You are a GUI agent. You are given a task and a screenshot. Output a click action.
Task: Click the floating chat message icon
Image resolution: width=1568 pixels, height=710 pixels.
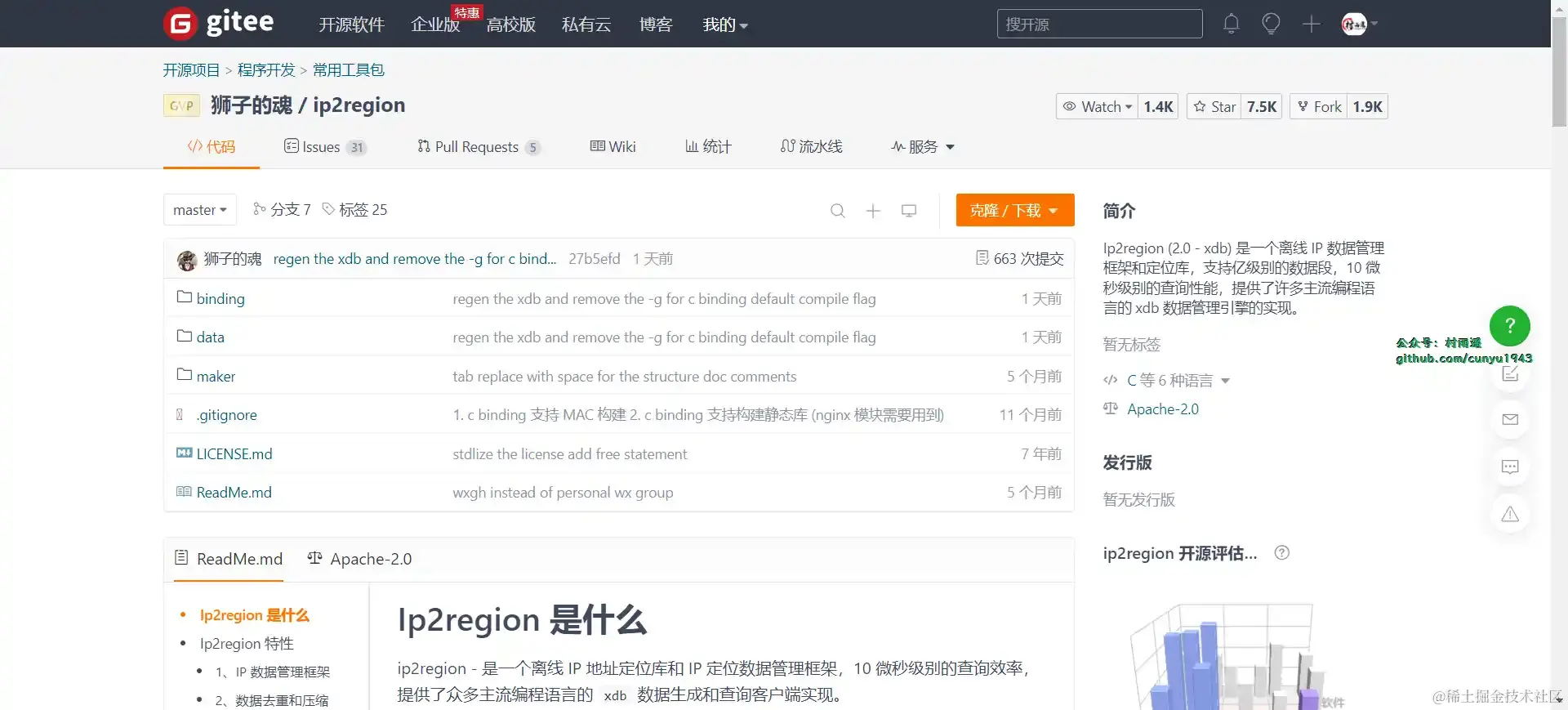click(1510, 467)
